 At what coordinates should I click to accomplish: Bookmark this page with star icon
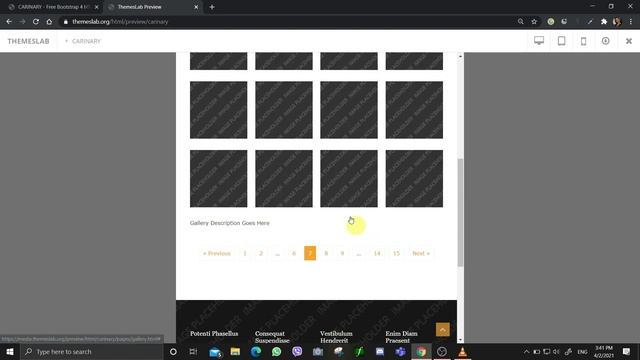point(534,22)
